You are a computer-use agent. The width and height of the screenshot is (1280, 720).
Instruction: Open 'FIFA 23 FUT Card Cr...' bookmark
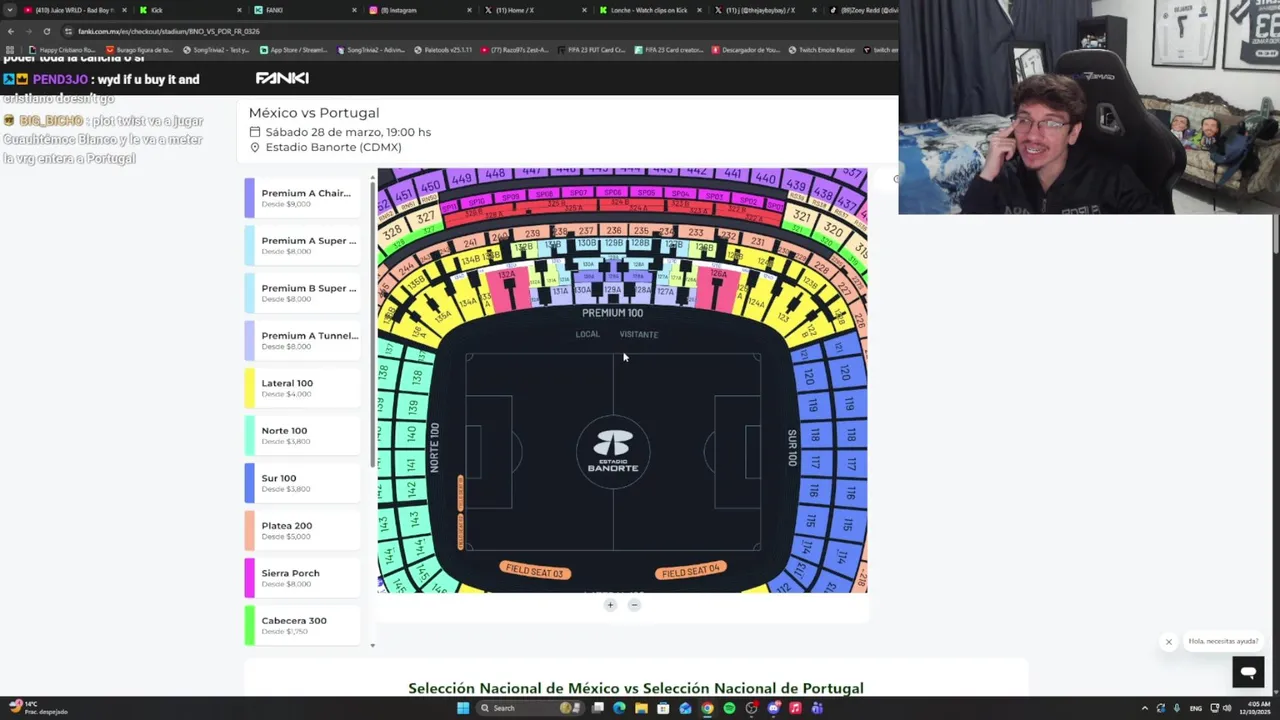coord(590,49)
